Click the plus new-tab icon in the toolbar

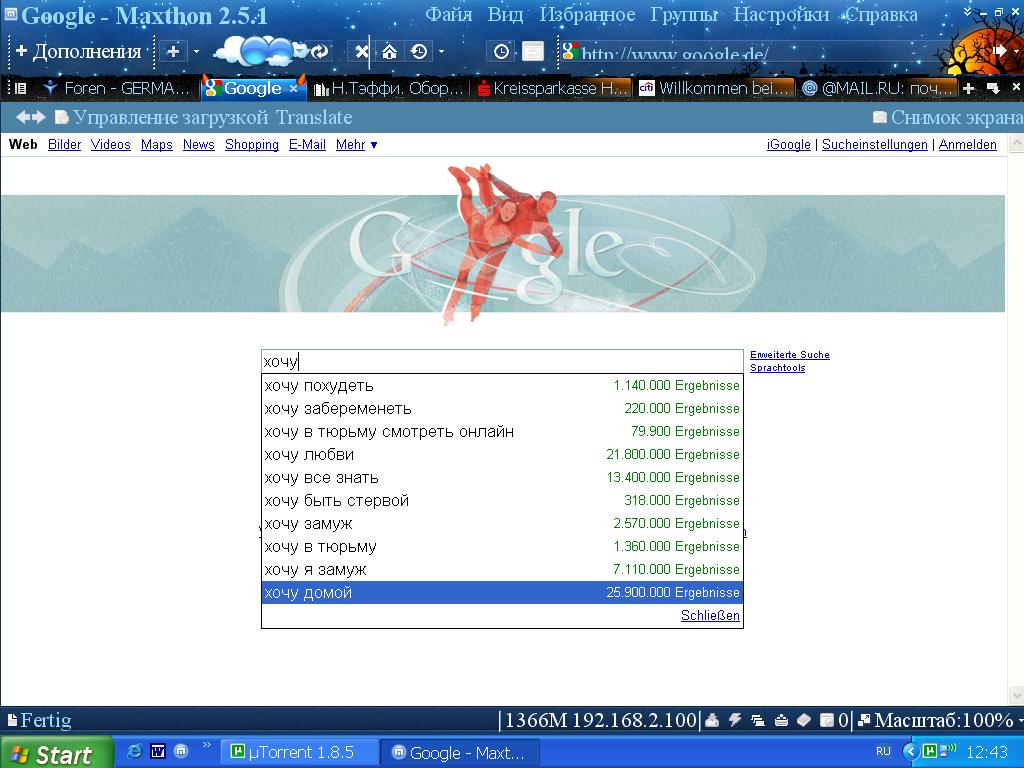click(173, 52)
